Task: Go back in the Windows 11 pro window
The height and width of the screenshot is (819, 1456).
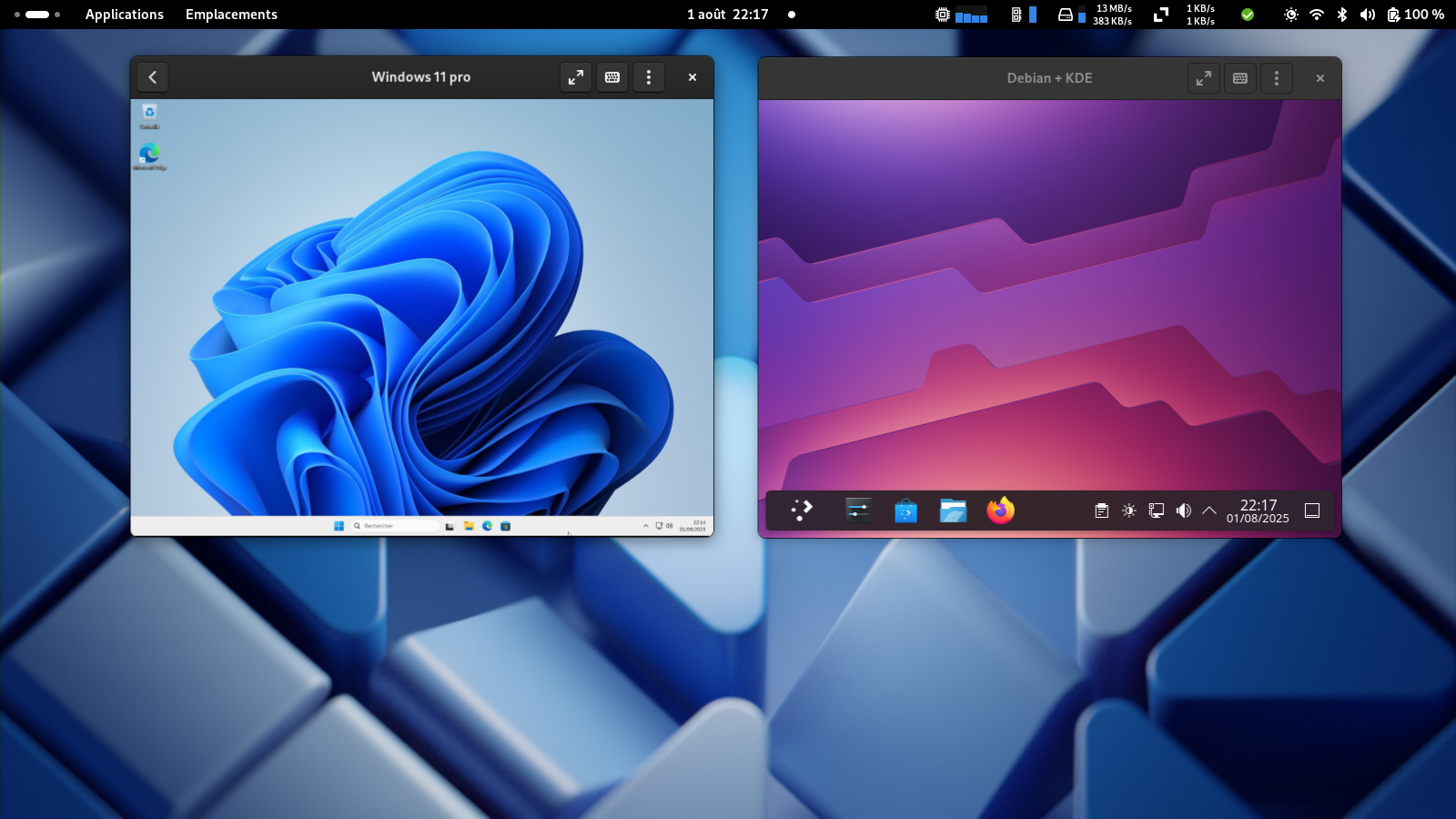Action: tap(153, 77)
